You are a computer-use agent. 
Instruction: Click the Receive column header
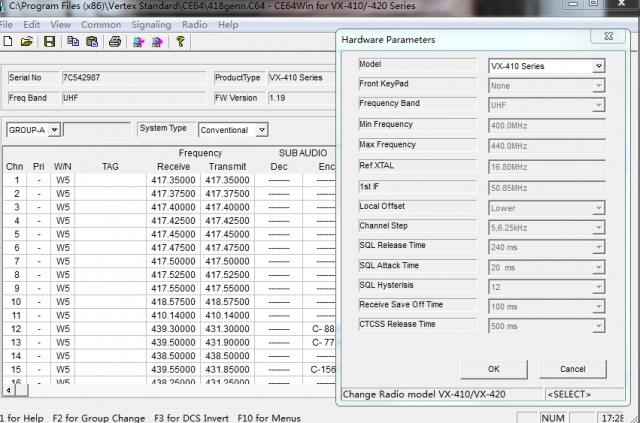coord(173,167)
